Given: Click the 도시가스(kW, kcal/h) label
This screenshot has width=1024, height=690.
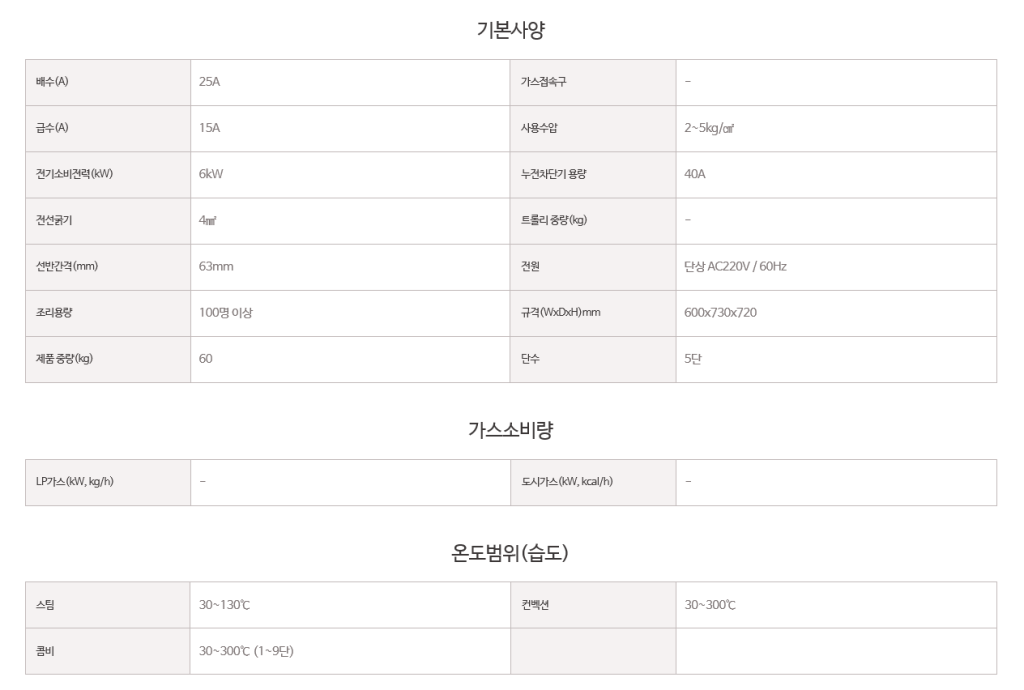Looking at the screenshot, I should (x=567, y=482).
